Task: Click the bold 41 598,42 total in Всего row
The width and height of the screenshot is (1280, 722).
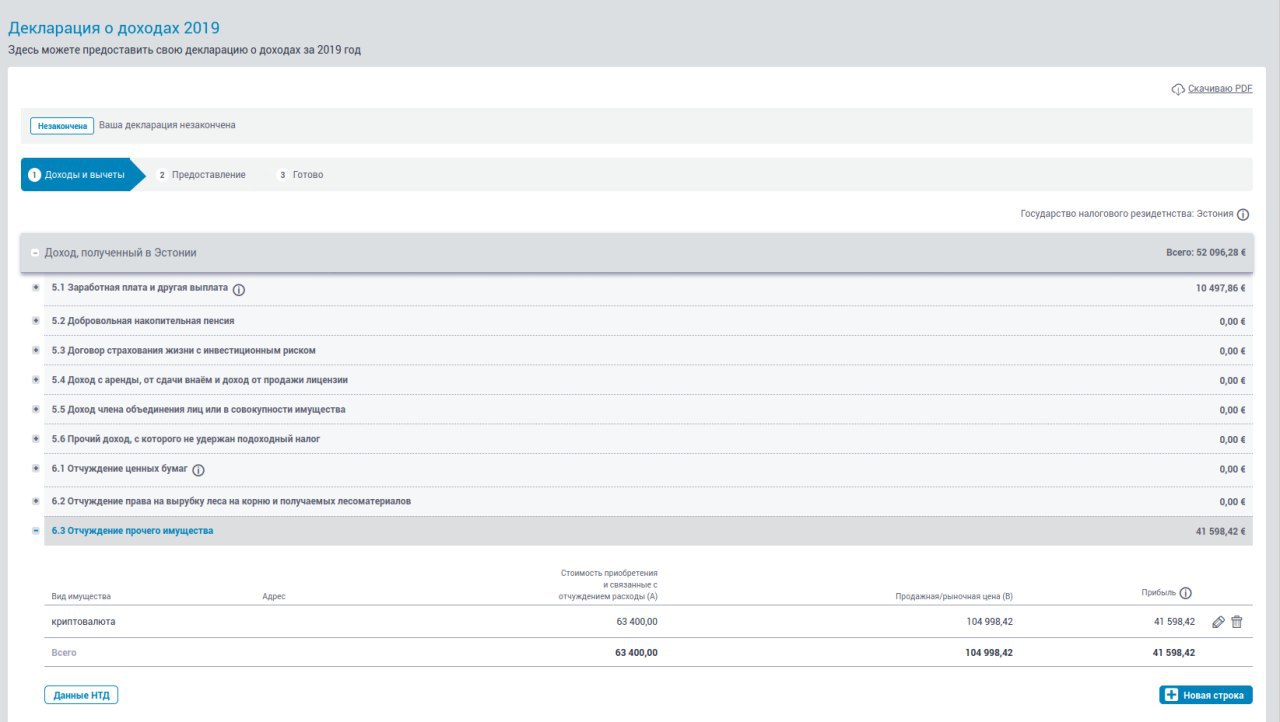Action: (x=1173, y=652)
